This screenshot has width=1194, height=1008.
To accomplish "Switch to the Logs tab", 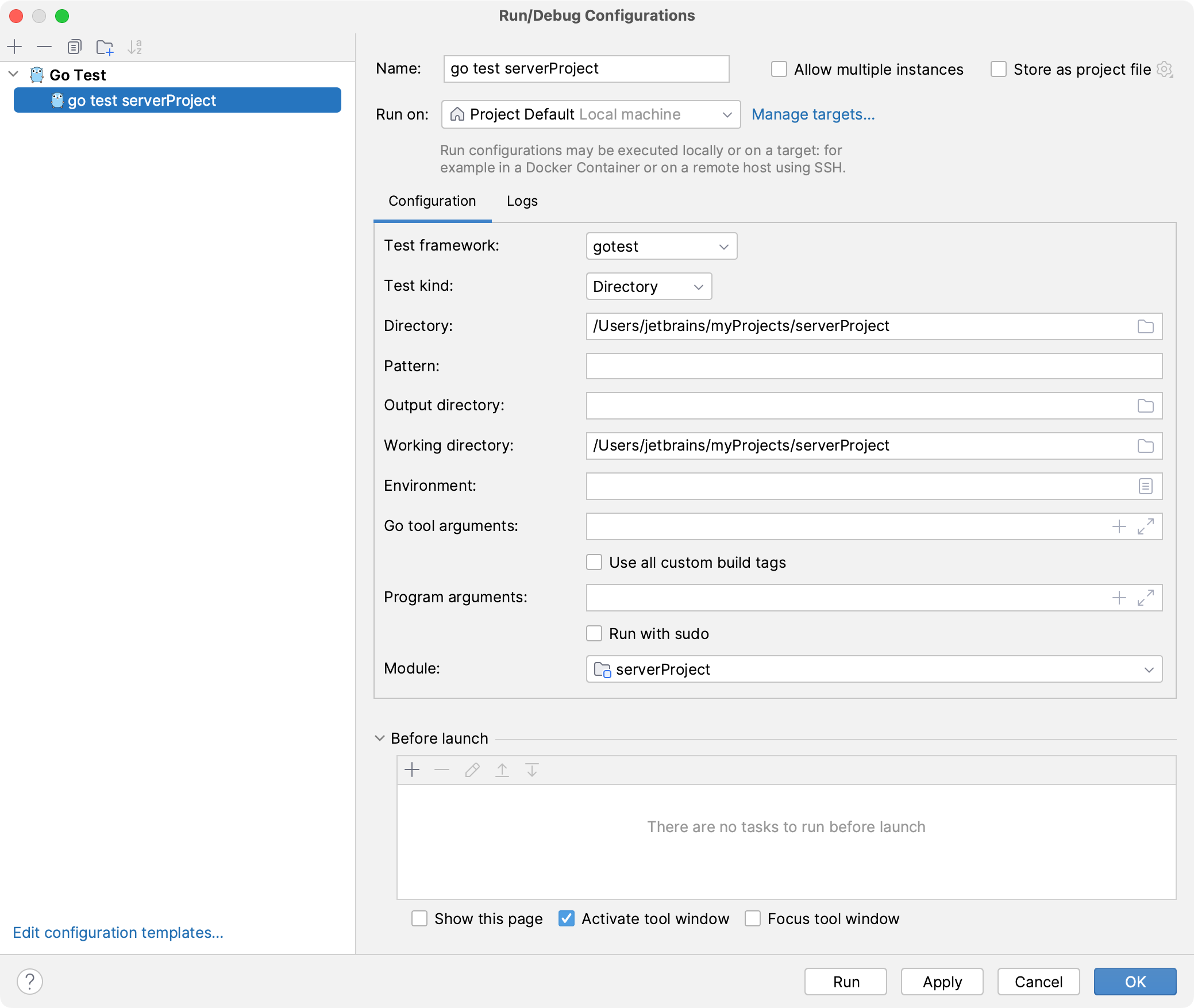I will (521, 201).
